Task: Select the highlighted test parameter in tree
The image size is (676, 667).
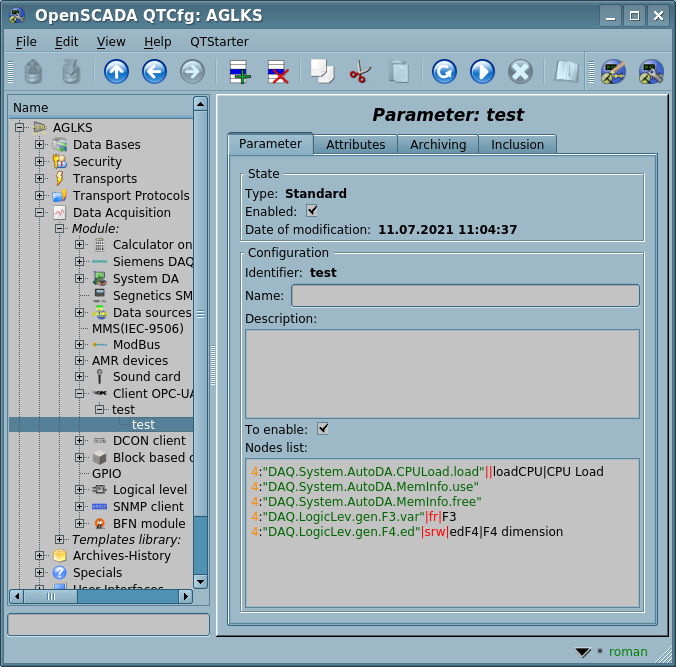Action: click(x=143, y=424)
